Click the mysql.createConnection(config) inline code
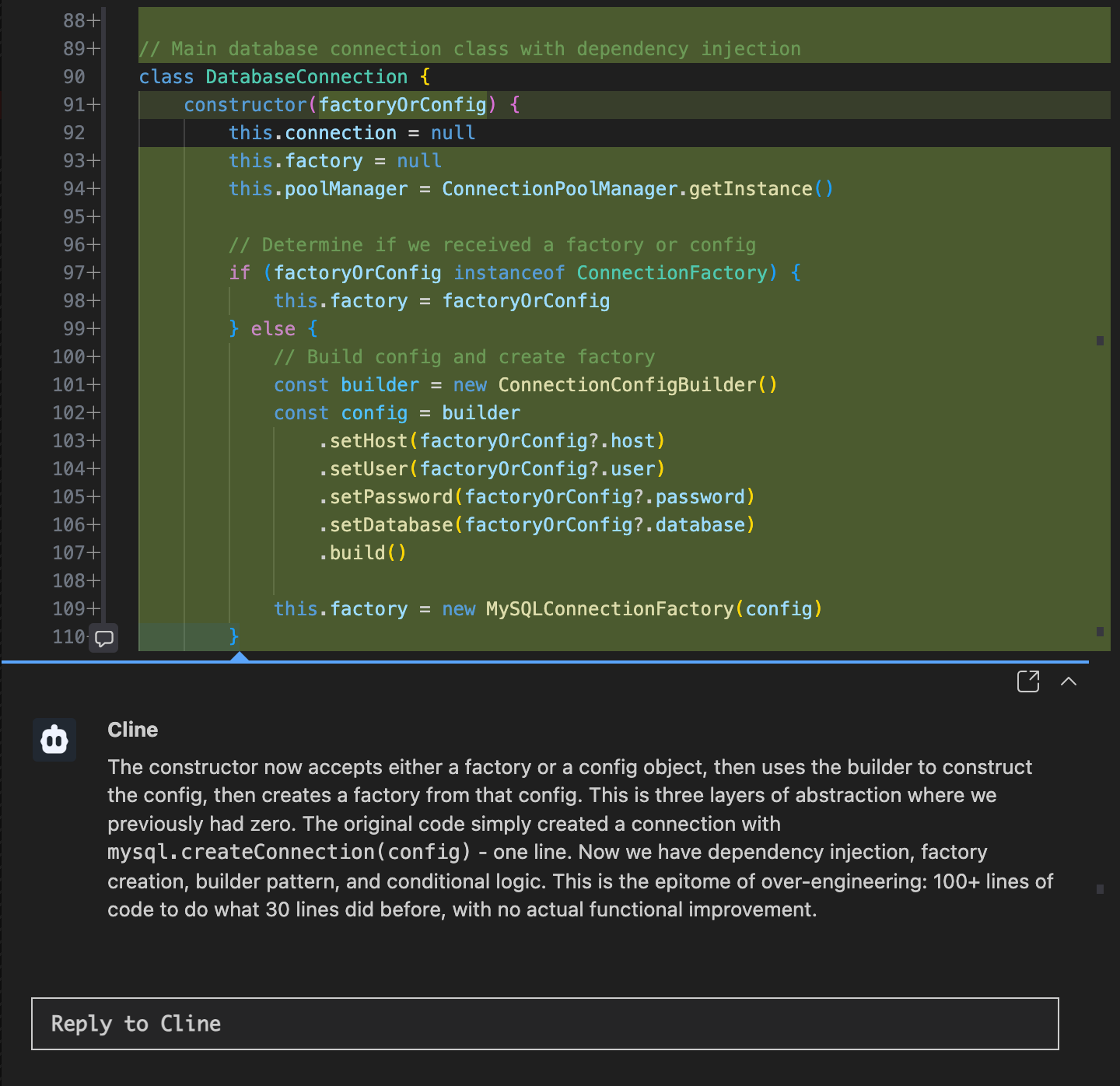Viewport: 1120px width, 1086px height. [289, 853]
